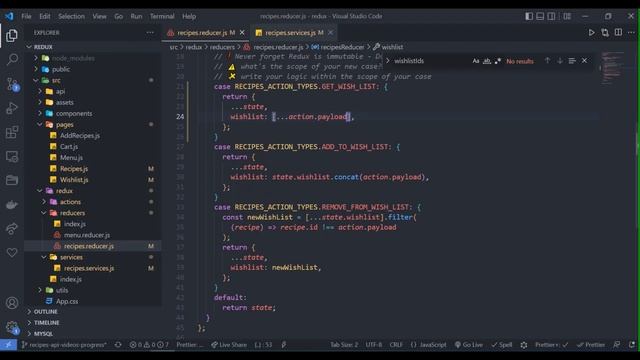This screenshot has height=360, width=640.
Task: Open the Live Share view icon
Action: (x=12, y=229)
